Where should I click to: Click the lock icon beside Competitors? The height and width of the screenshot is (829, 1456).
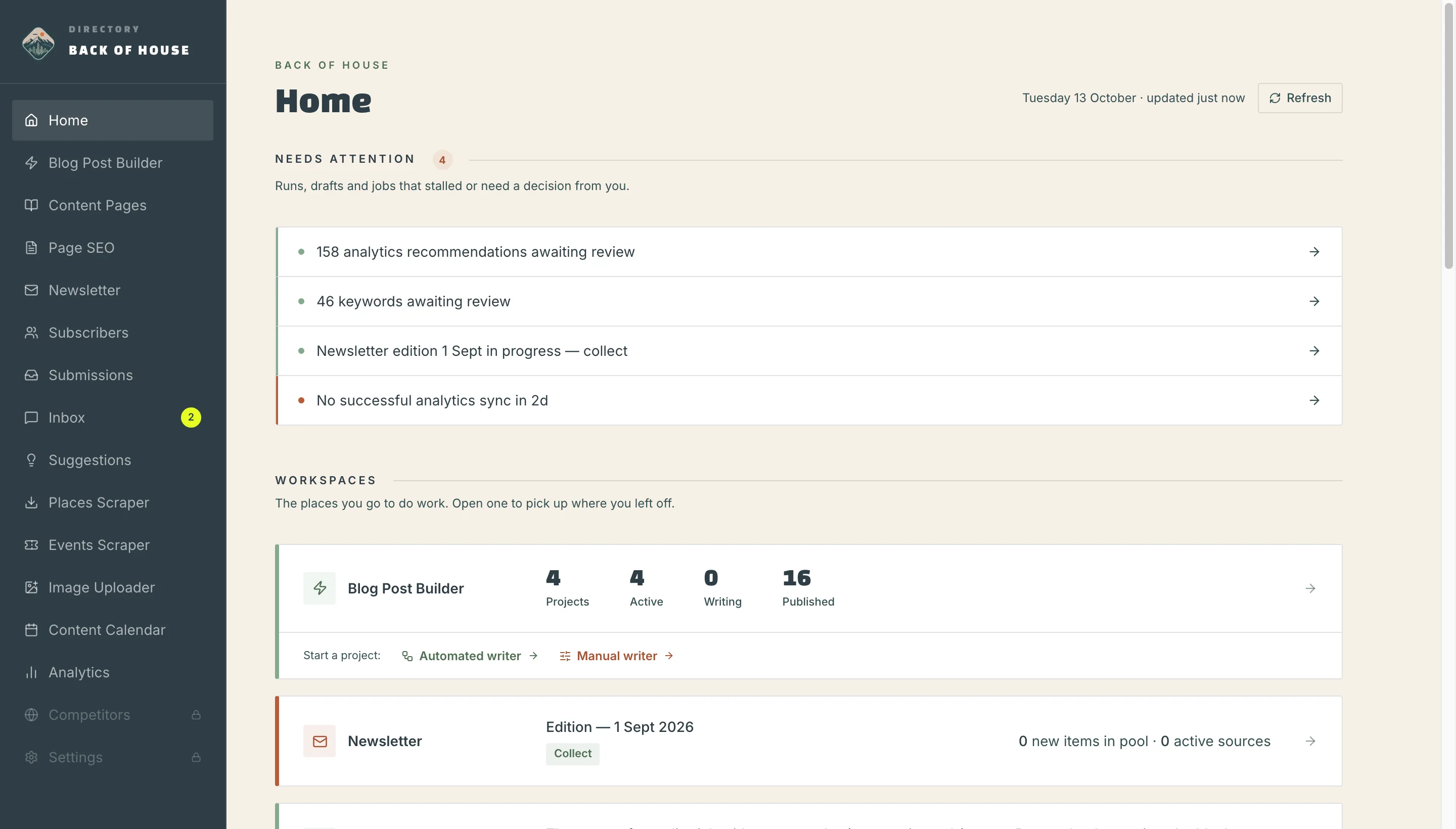pyautogui.click(x=196, y=715)
